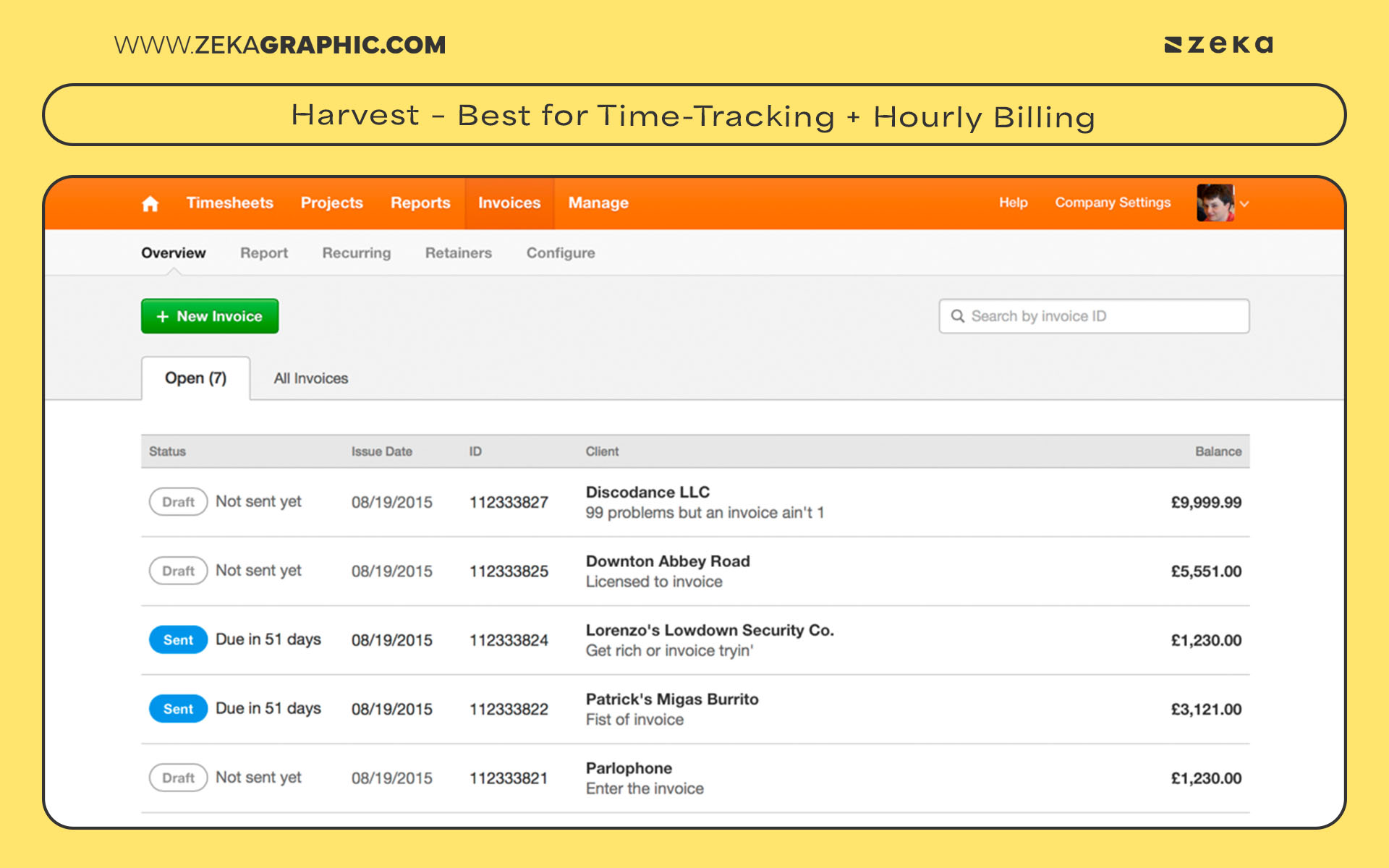This screenshot has width=1389, height=868.
Task: Navigate to the Manage section
Action: click(x=598, y=203)
